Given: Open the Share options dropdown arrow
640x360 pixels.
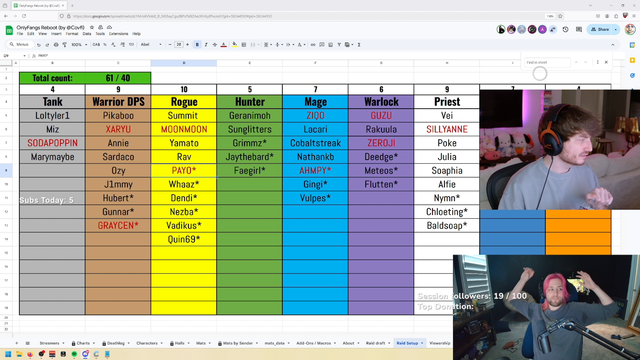Looking at the screenshot, I should pos(616,29).
